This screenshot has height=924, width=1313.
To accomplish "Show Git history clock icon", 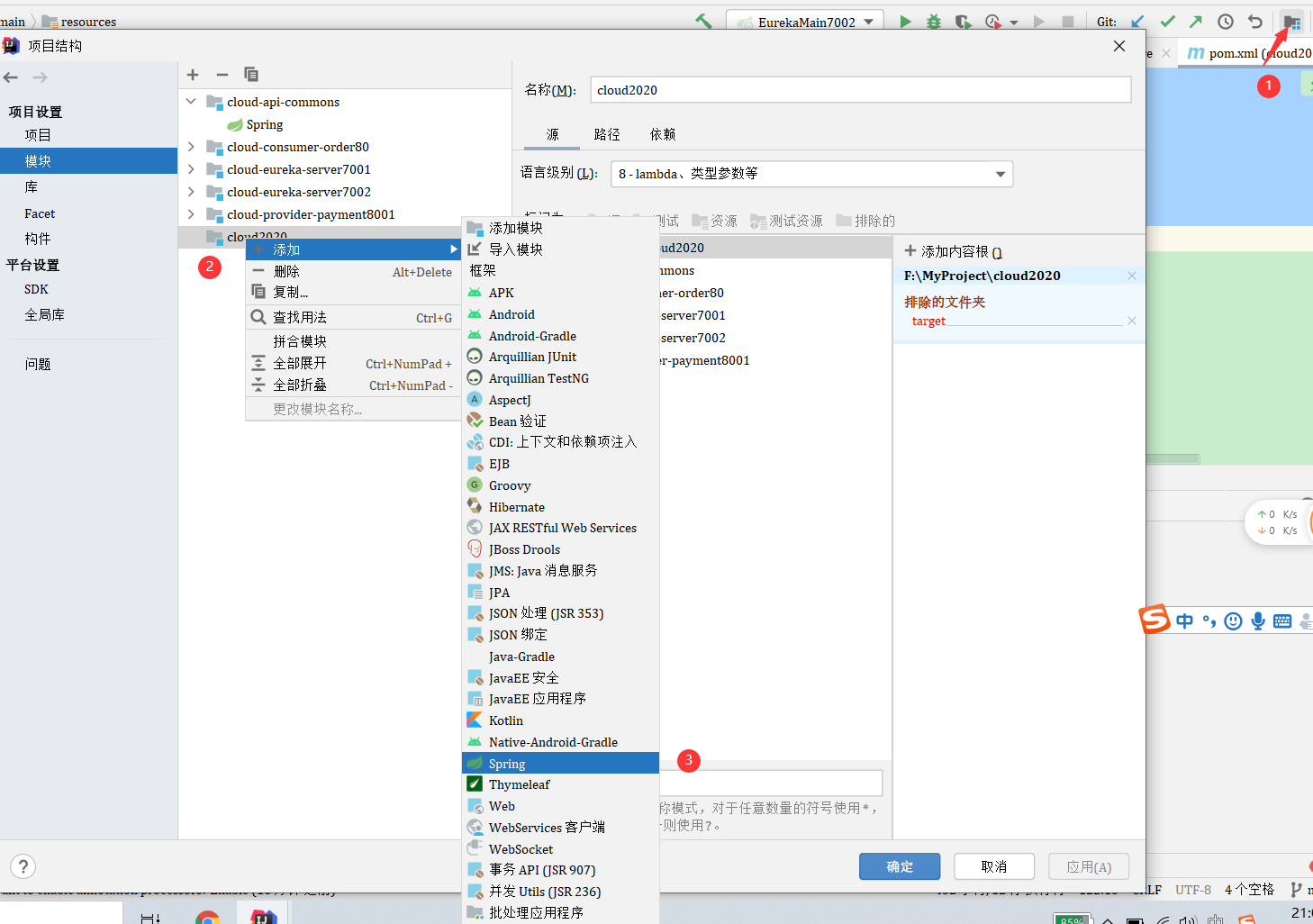I will (x=1226, y=22).
